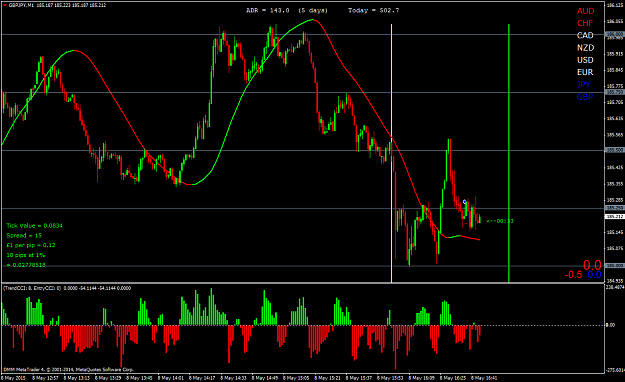Select the yellow vertical line

click(x=391, y=153)
